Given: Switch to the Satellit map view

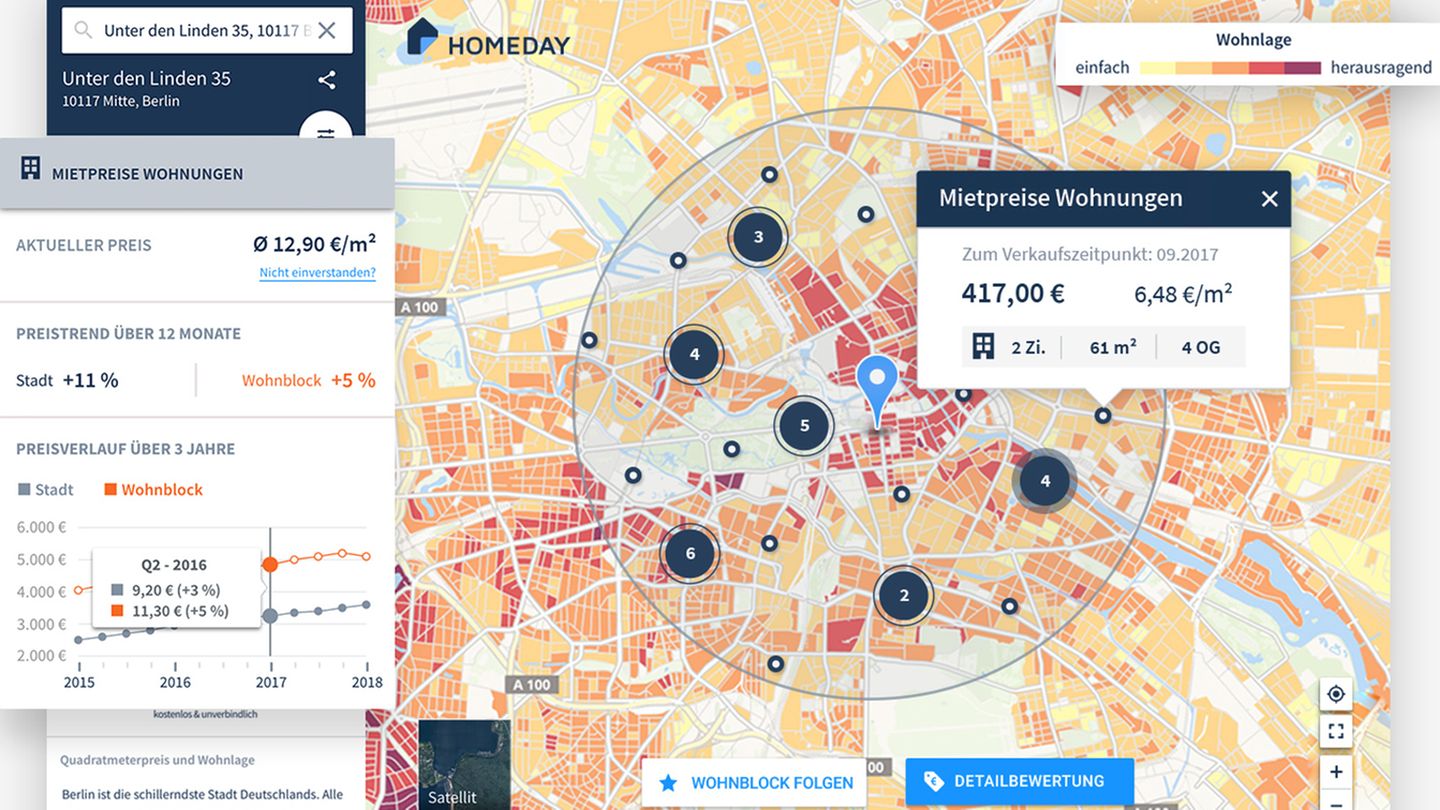Looking at the screenshot, I should (x=464, y=764).
